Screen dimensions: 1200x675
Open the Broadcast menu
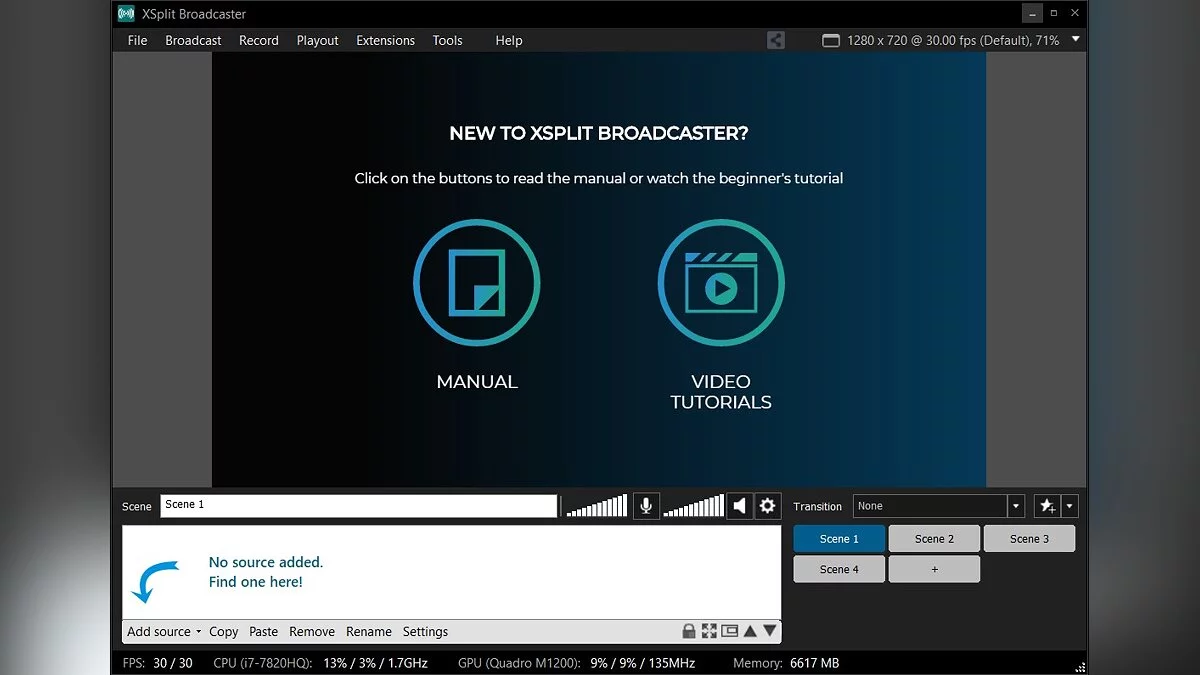[x=193, y=41]
